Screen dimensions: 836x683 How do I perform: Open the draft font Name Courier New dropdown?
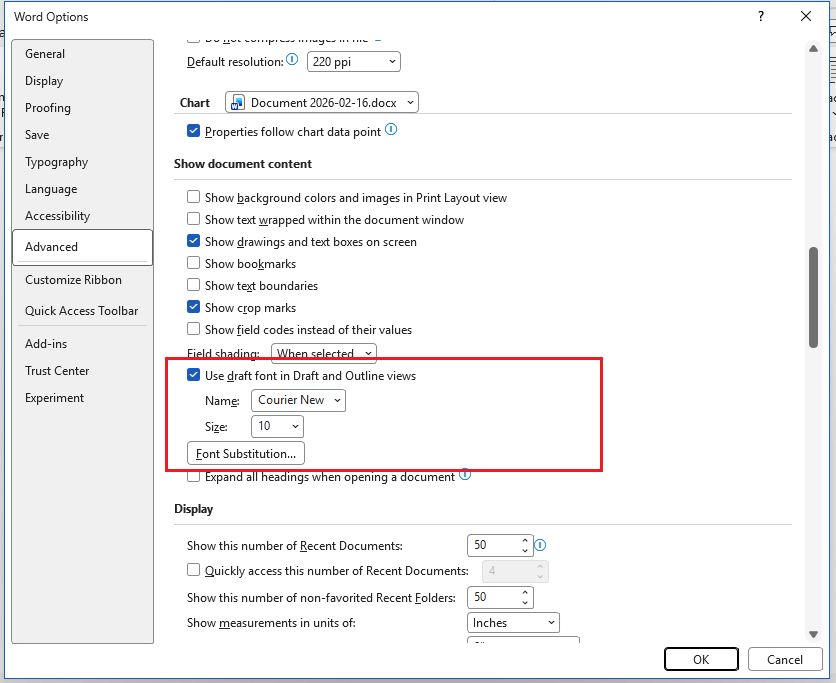click(x=299, y=400)
